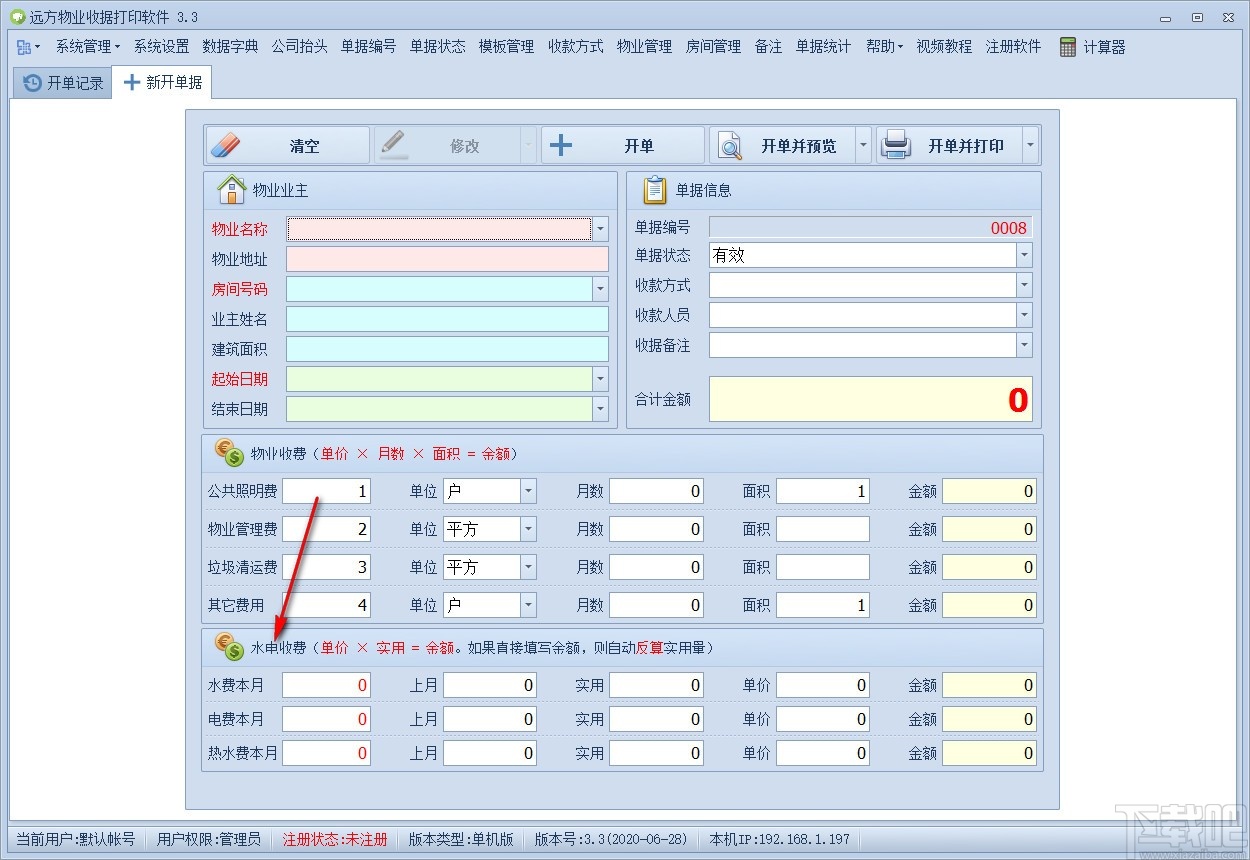Expand the 物业名称 dropdown
The width and height of the screenshot is (1250, 860).
(x=600, y=229)
